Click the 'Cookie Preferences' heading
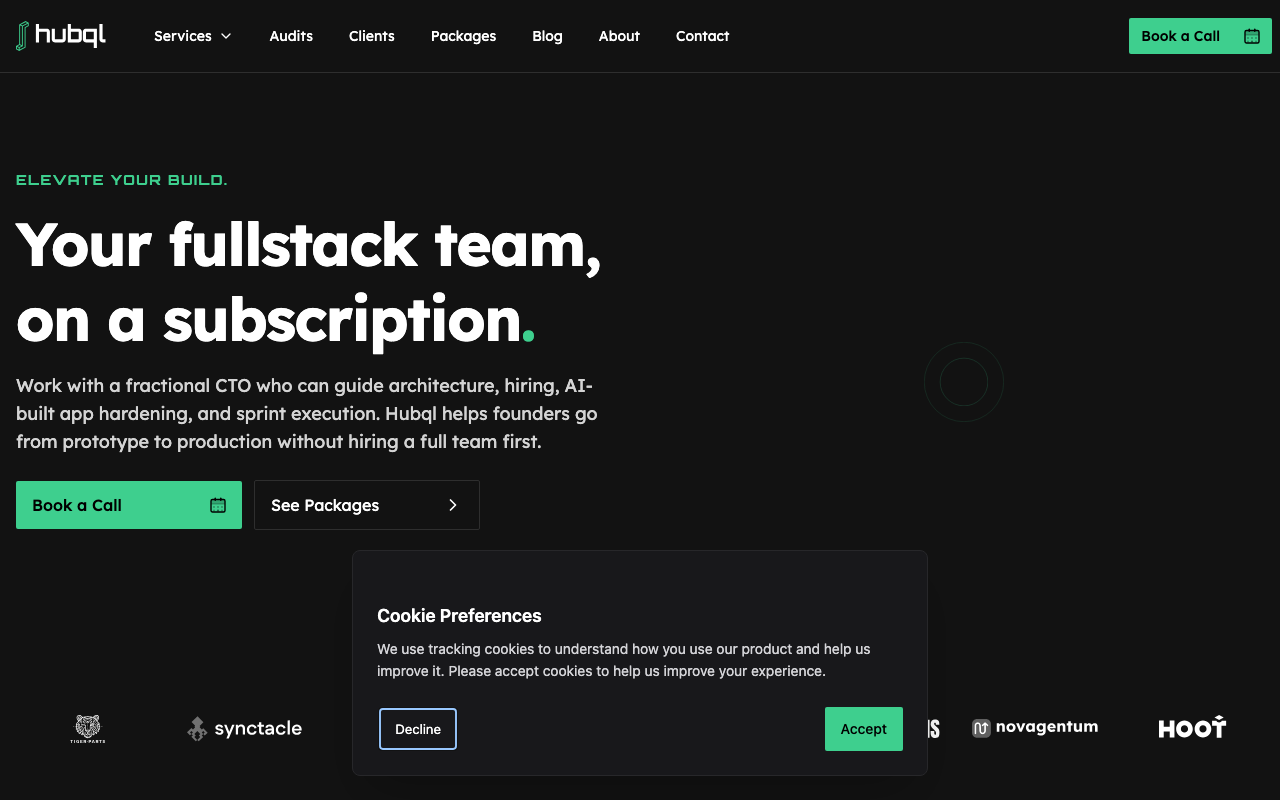 coord(459,616)
